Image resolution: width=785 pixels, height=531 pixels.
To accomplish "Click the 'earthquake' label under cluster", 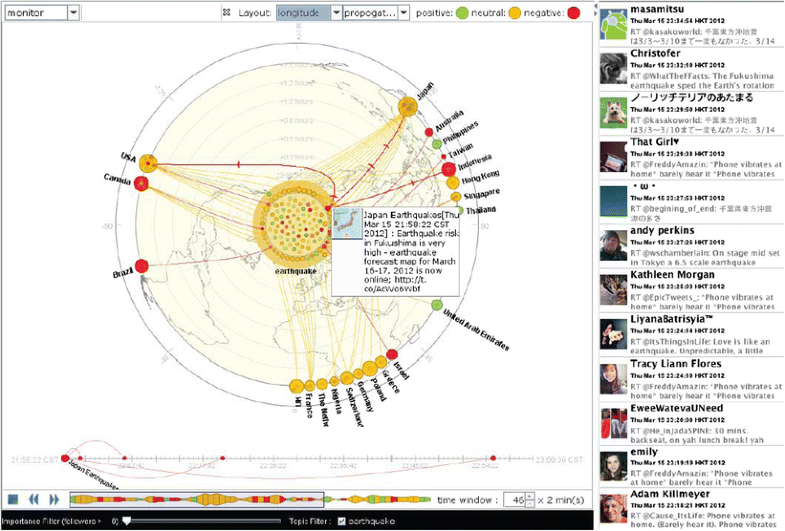I will click(x=295, y=271).
